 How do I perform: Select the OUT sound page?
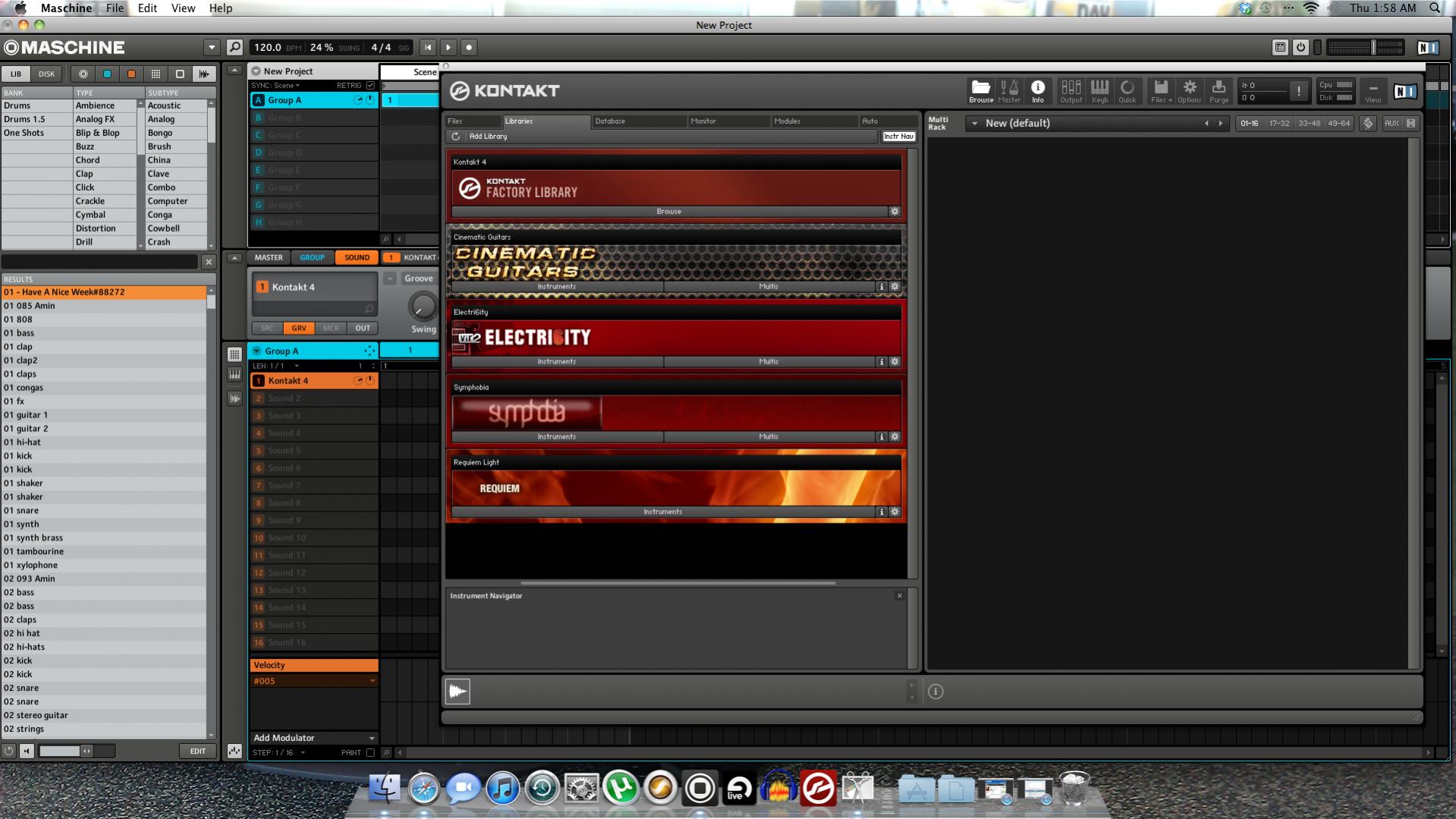(363, 329)
